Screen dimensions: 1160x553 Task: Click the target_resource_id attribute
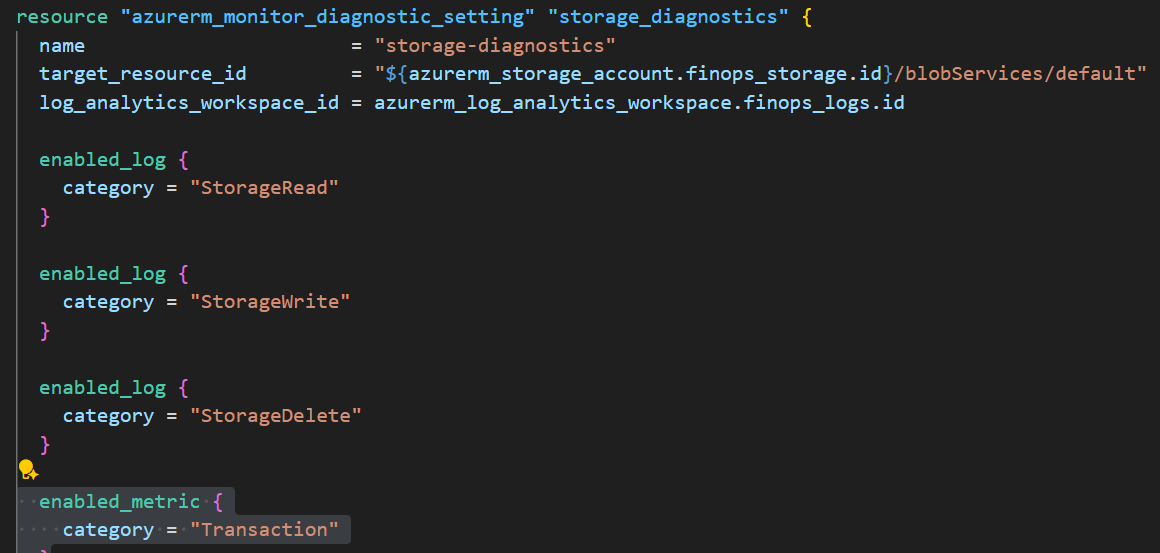pos(143,74)
